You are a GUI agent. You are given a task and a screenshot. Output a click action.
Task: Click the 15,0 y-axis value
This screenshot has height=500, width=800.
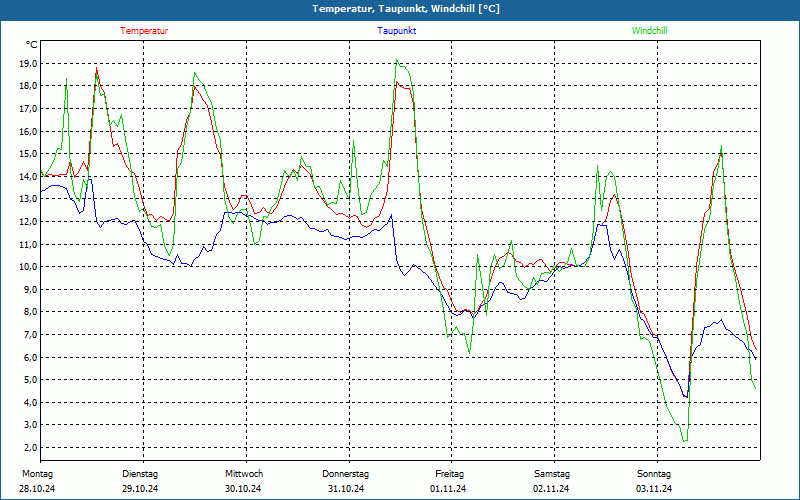tap(28, 154)
